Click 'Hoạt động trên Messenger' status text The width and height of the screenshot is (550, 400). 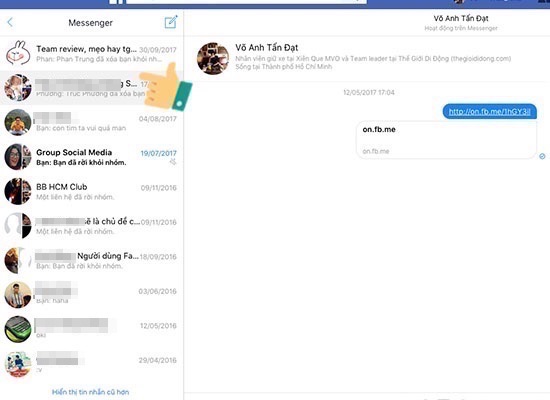[x=461, y=28]
